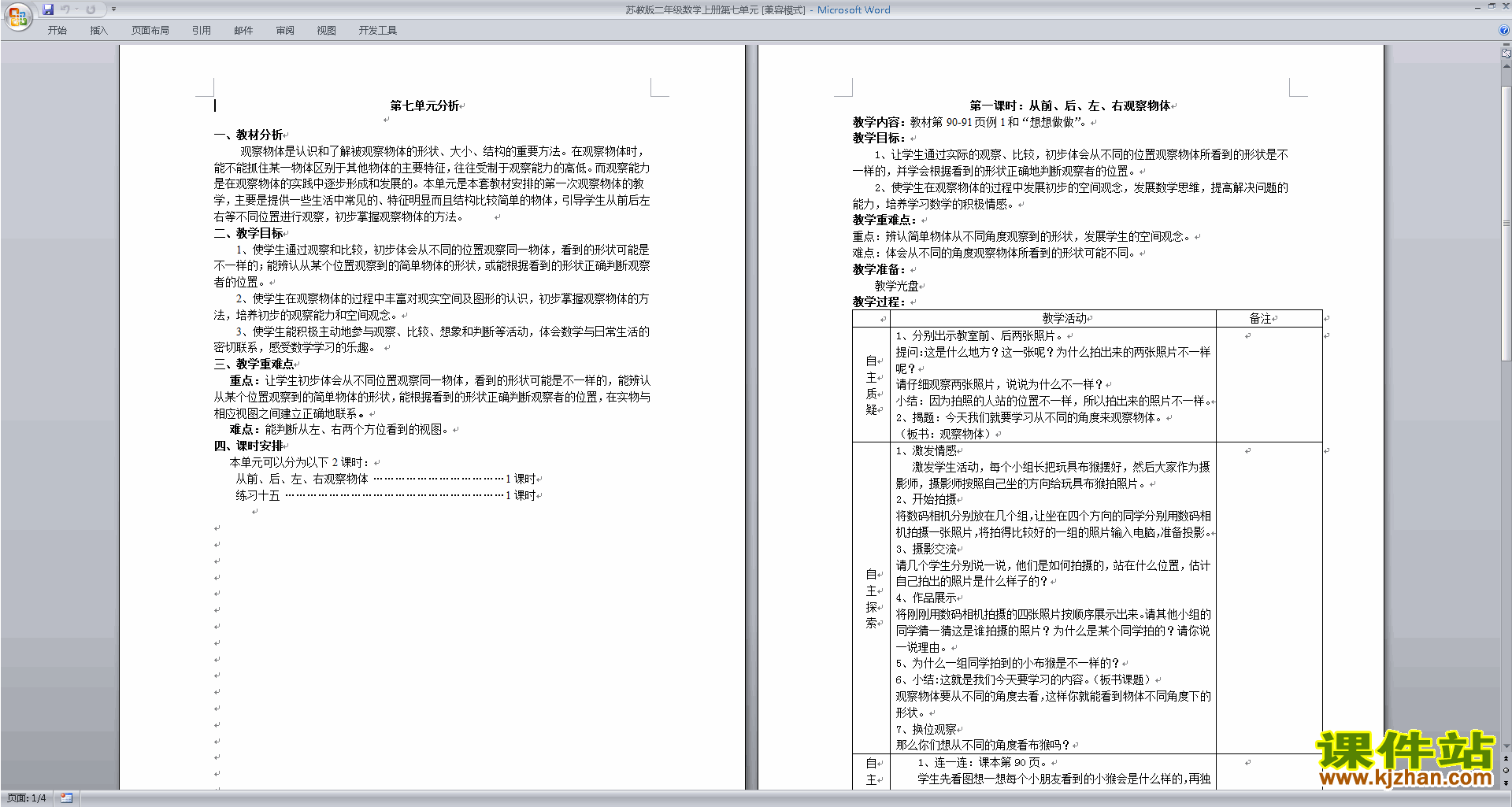The width and height of the screenshot is (1512, 807).
Task: Click the heading 四、课时安排
Action: coord(248,446)
